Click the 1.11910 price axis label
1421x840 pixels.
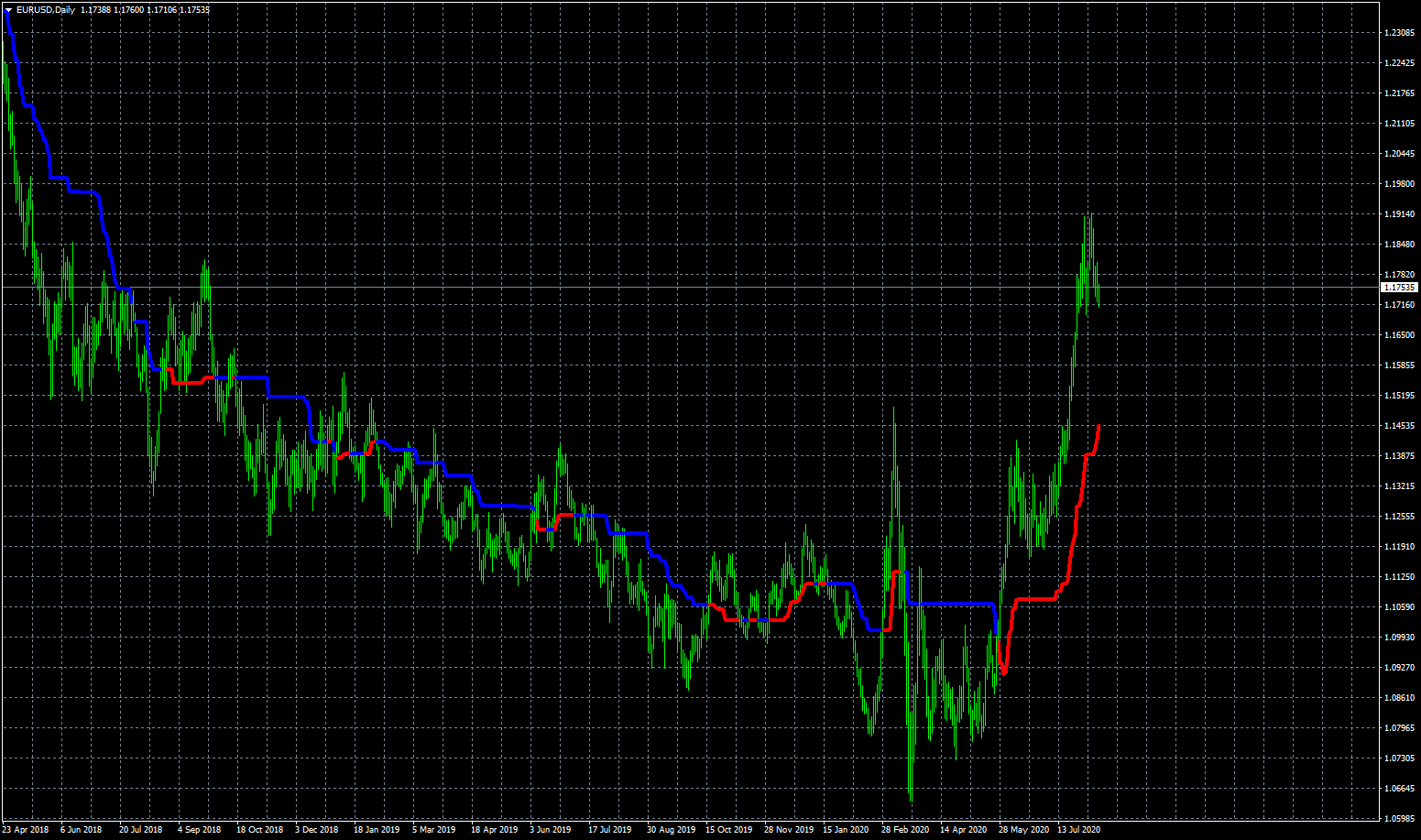[x=1399, y=547]
